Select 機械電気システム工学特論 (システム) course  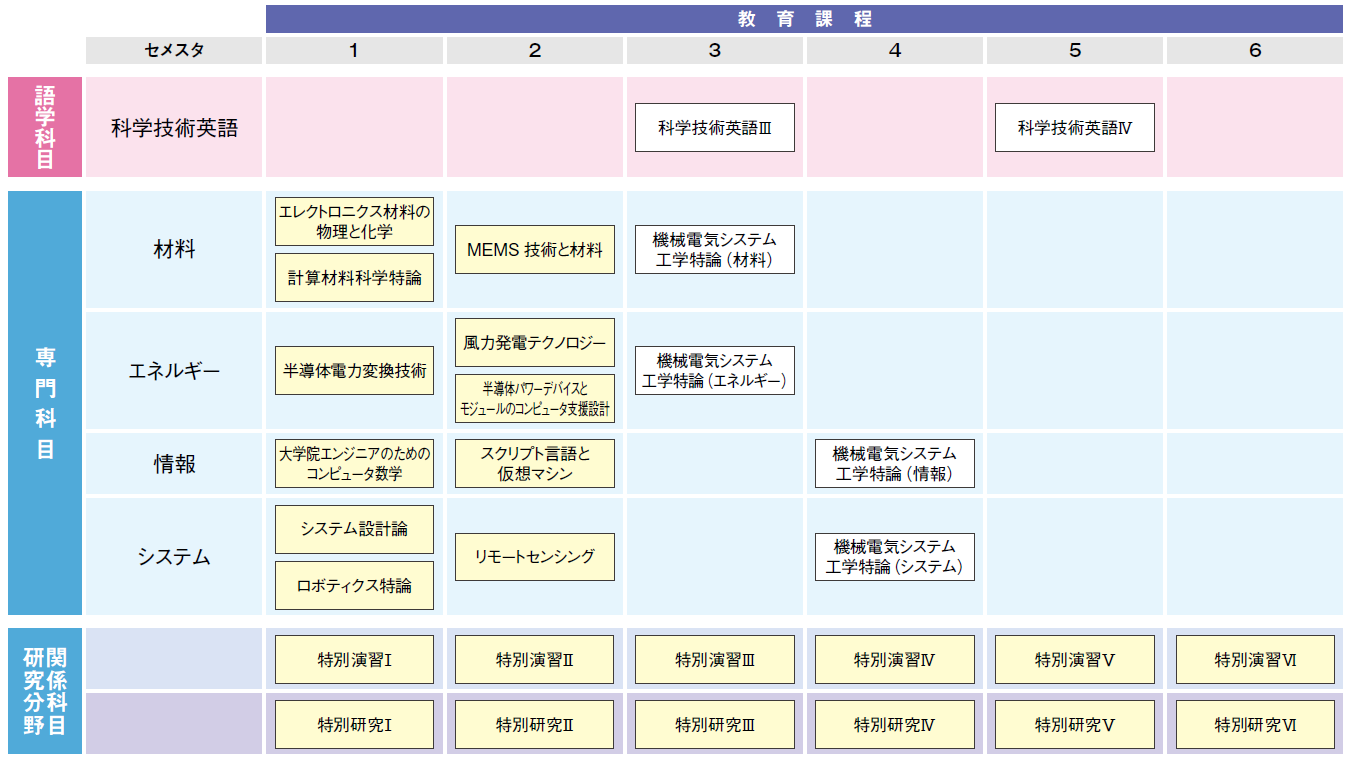[895, 557]
